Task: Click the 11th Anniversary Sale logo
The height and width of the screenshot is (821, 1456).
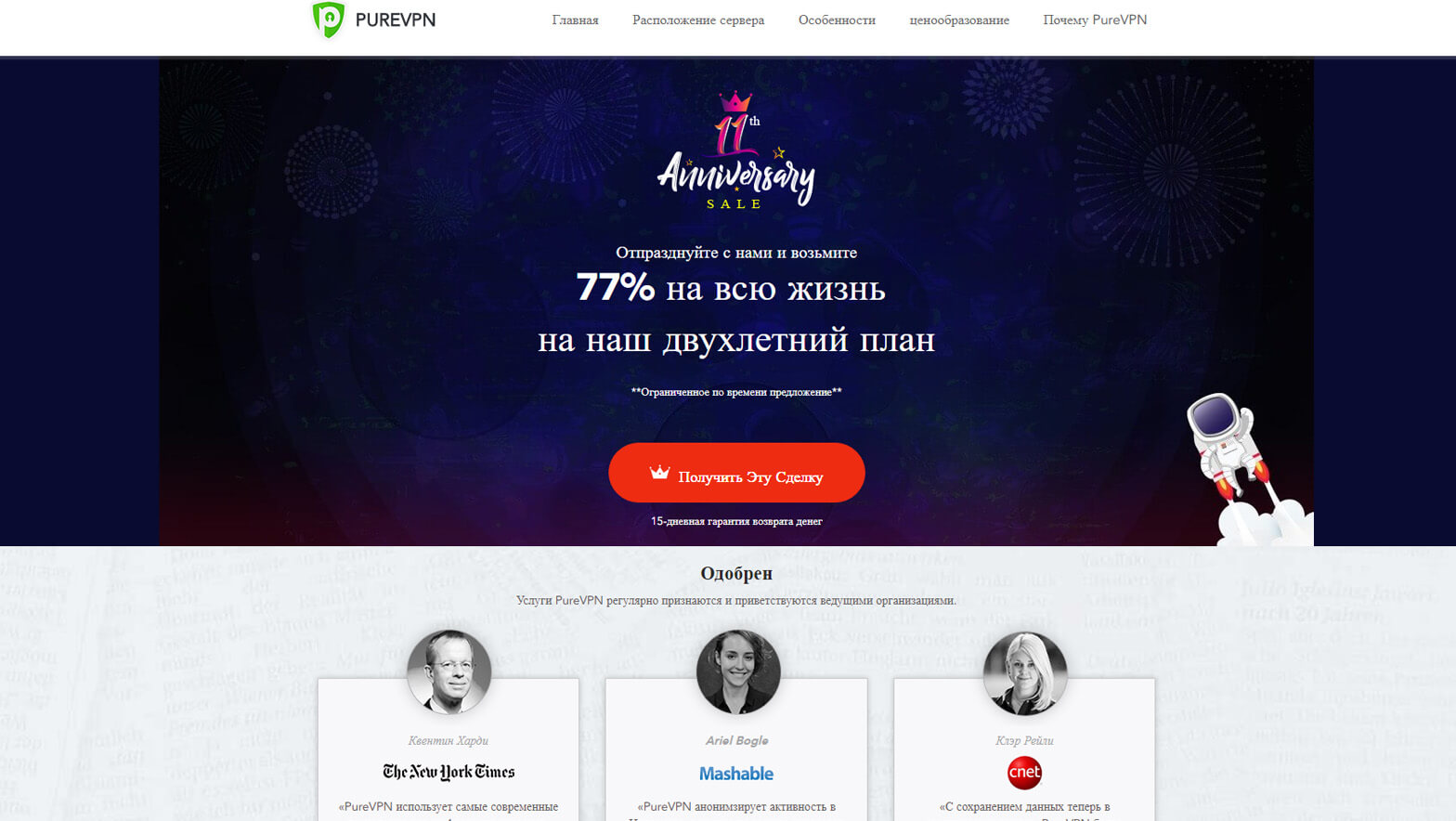Action: pyautogui.click(x=735, y=150)
